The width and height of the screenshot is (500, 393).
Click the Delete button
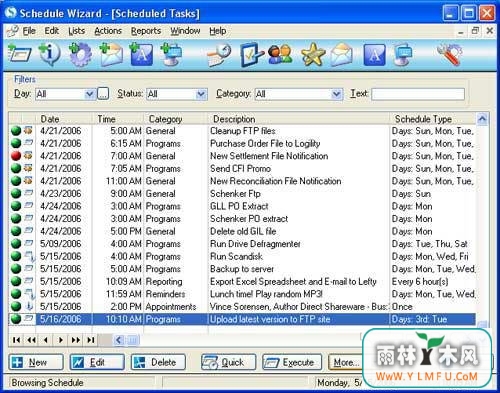(x=158, y=362)
